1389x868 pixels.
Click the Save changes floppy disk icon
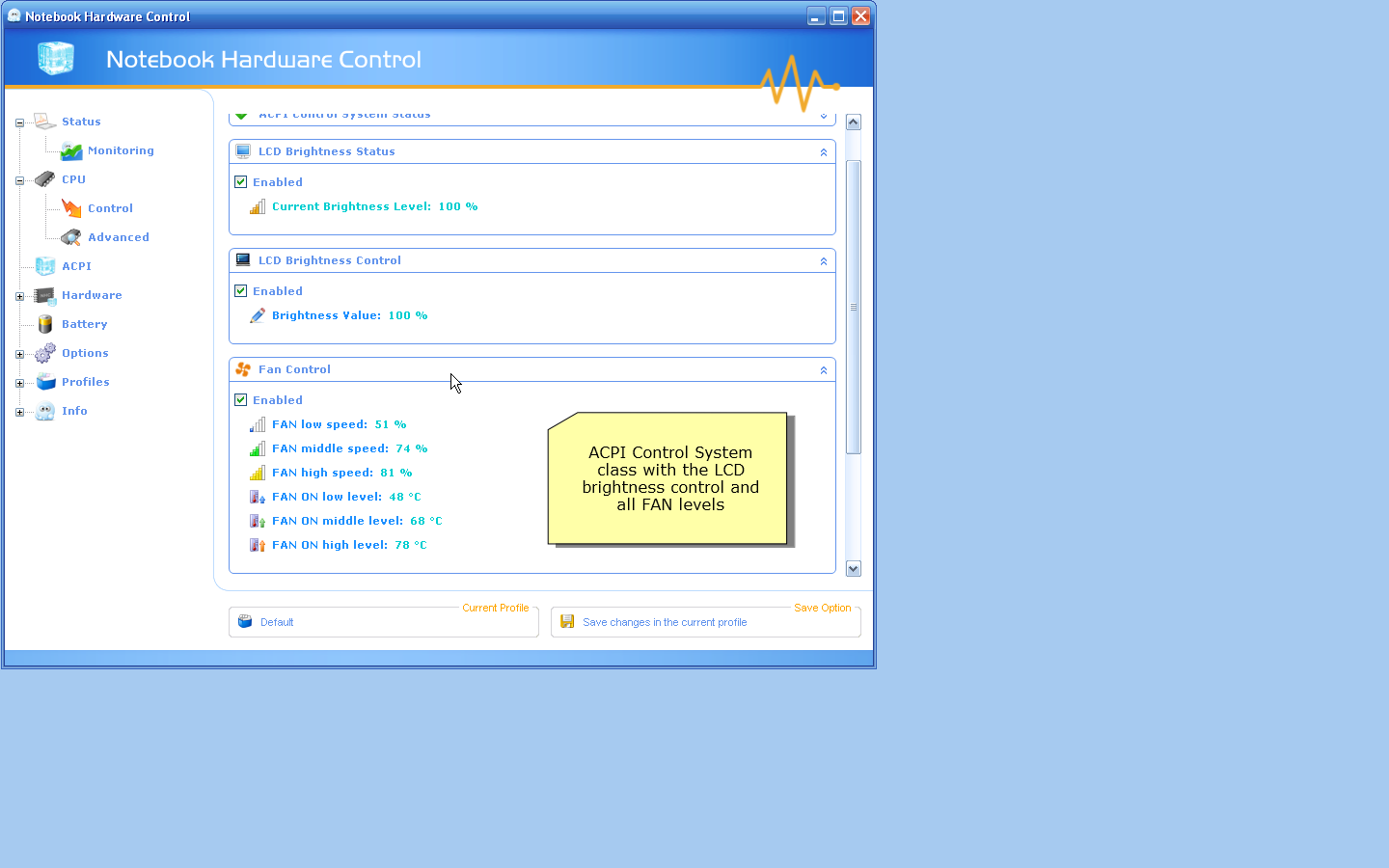coord(567,622)
